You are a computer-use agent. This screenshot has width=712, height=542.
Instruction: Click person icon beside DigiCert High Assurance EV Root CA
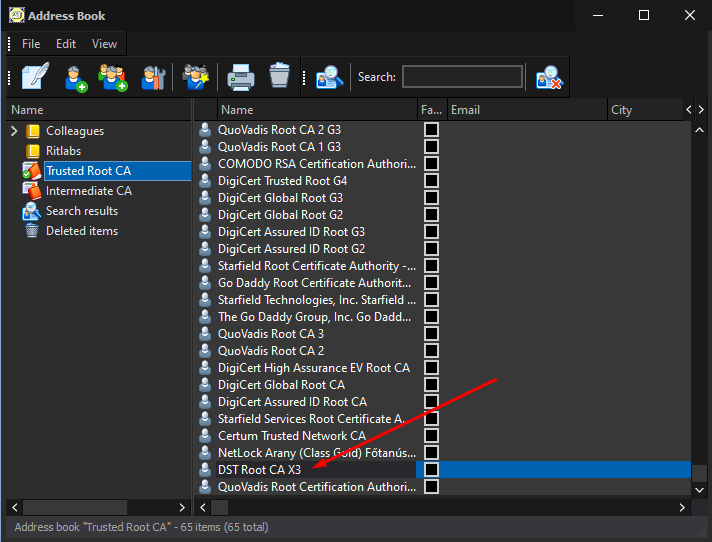pyautogui.click(x=205, y=368)
